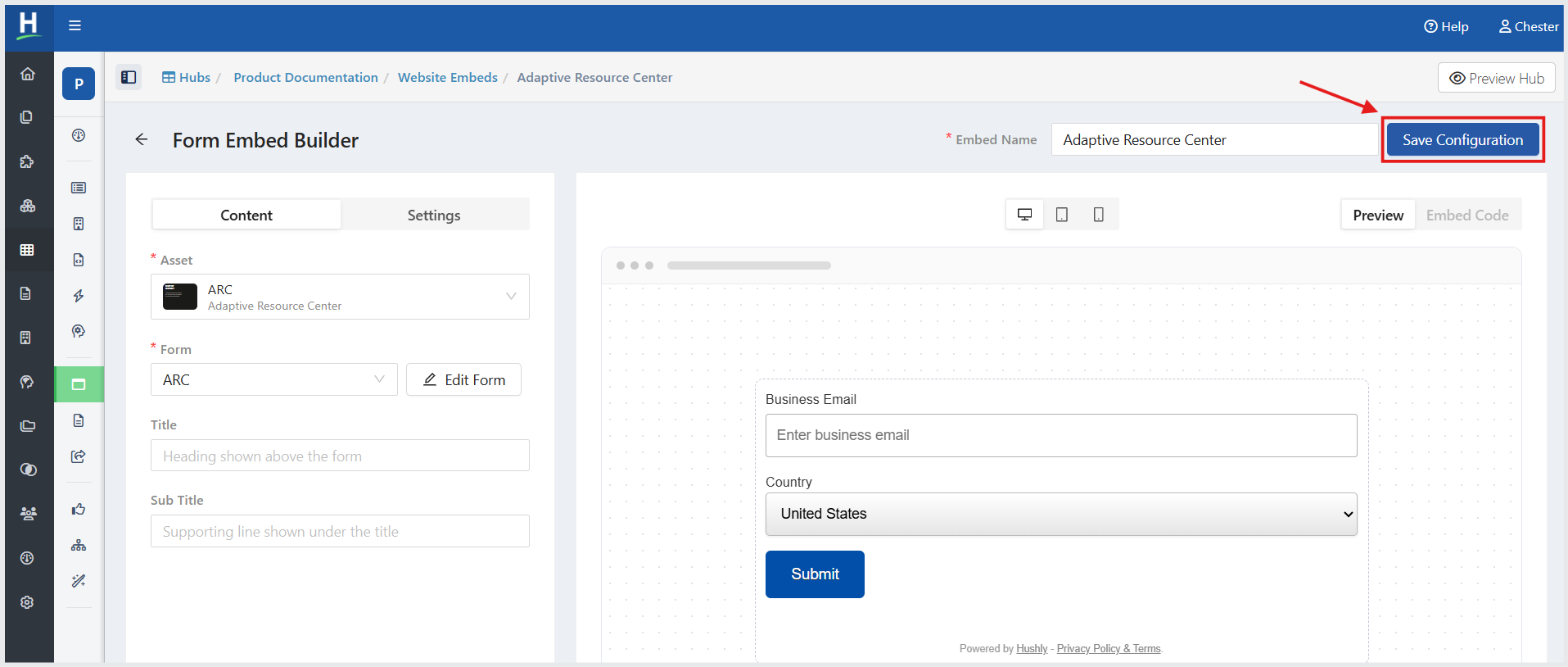Open the stacked cubes icon in dark sidebar
Viewport: 1568px width, 667px height.
[x=27, y=206]
